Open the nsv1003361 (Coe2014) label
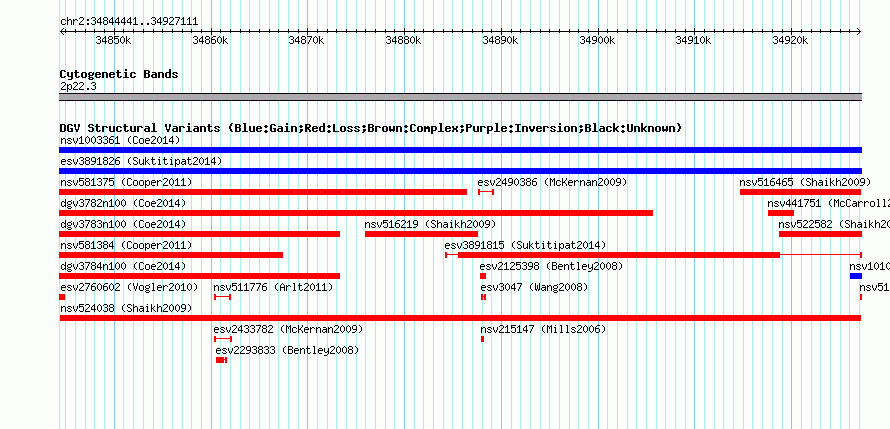Viewport: 890px width, 429px height. 120,140
